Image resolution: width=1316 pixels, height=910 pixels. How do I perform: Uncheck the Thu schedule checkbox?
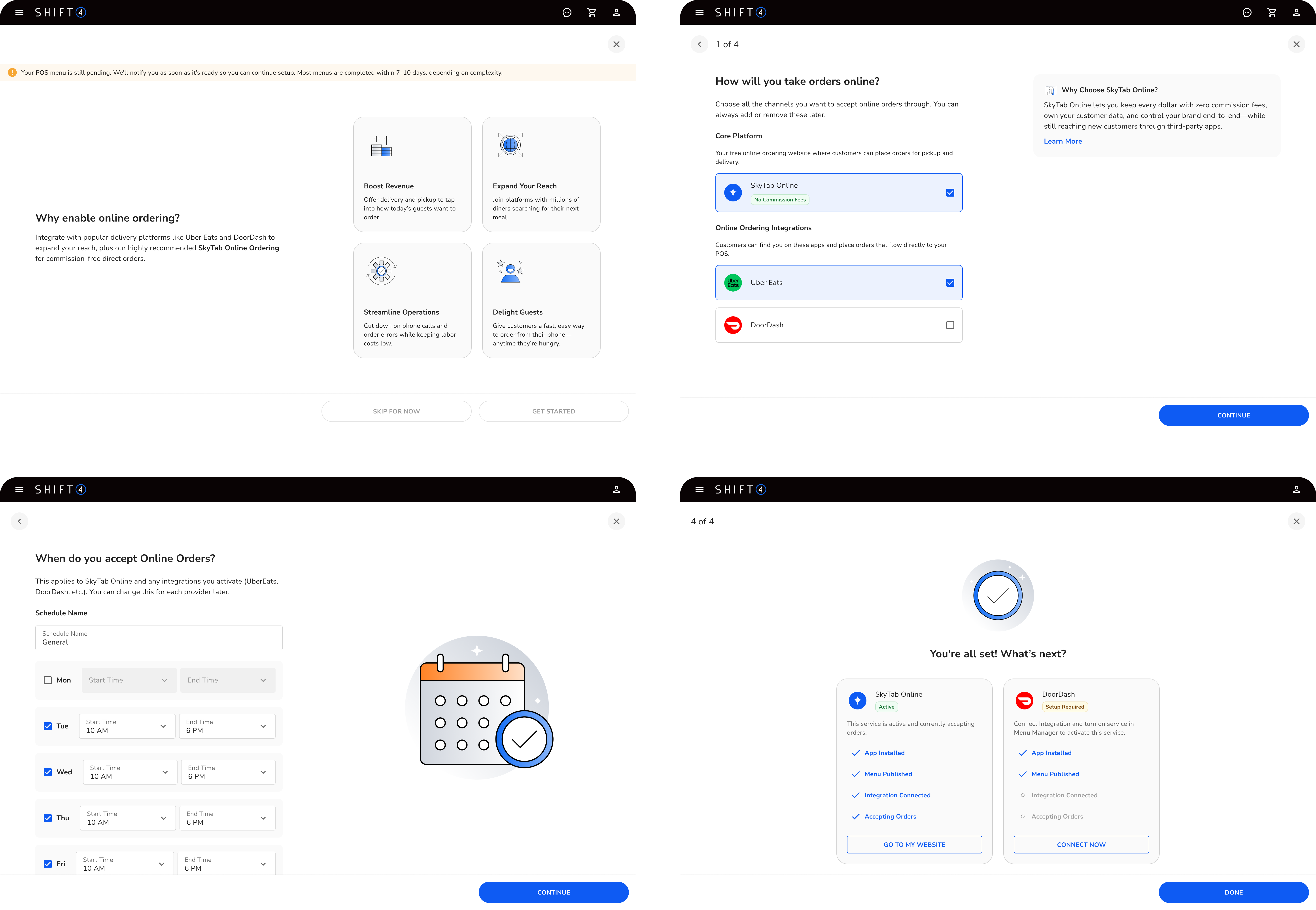click(48, 818)
